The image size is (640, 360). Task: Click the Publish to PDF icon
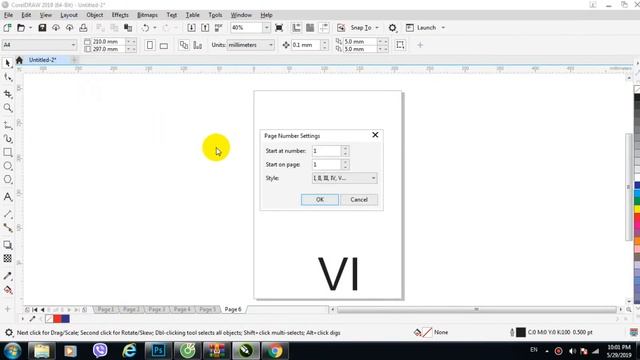pos(219,28)
